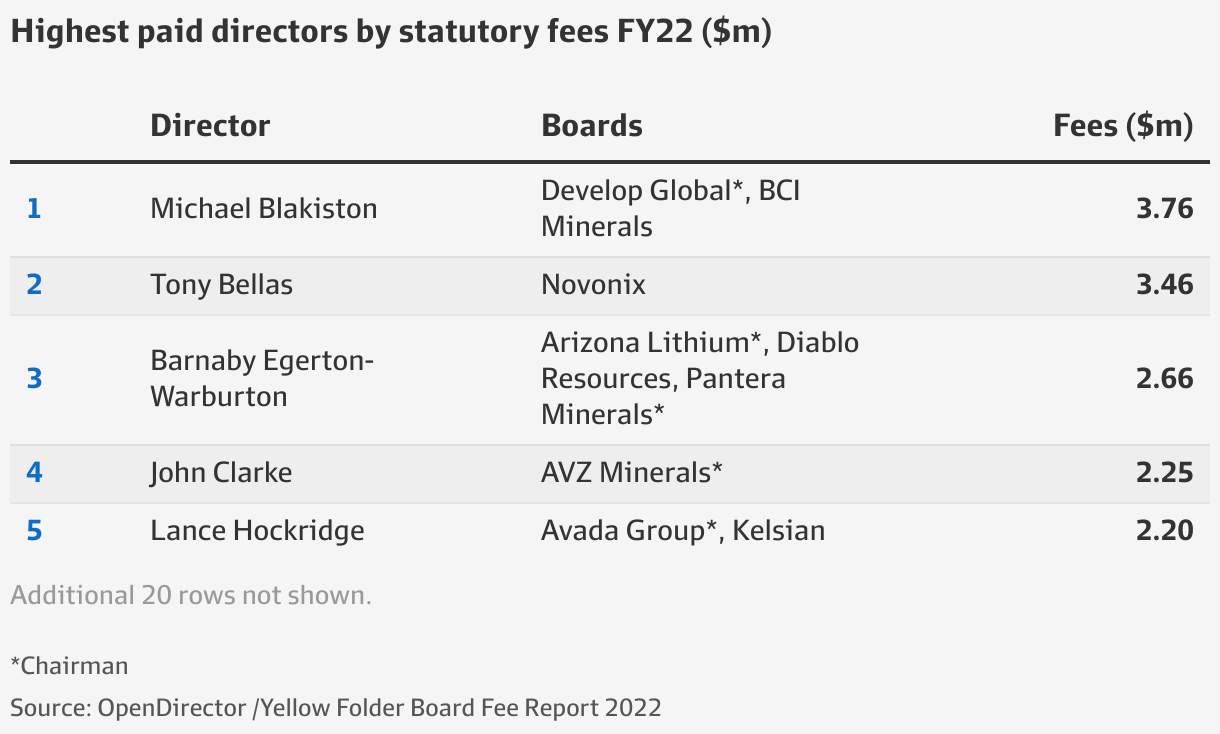Image resolution: width=1220 pixels, height=734 pixels.
Task: Click 'Additional 20 rows not shown' text
Action: [191, 595]
